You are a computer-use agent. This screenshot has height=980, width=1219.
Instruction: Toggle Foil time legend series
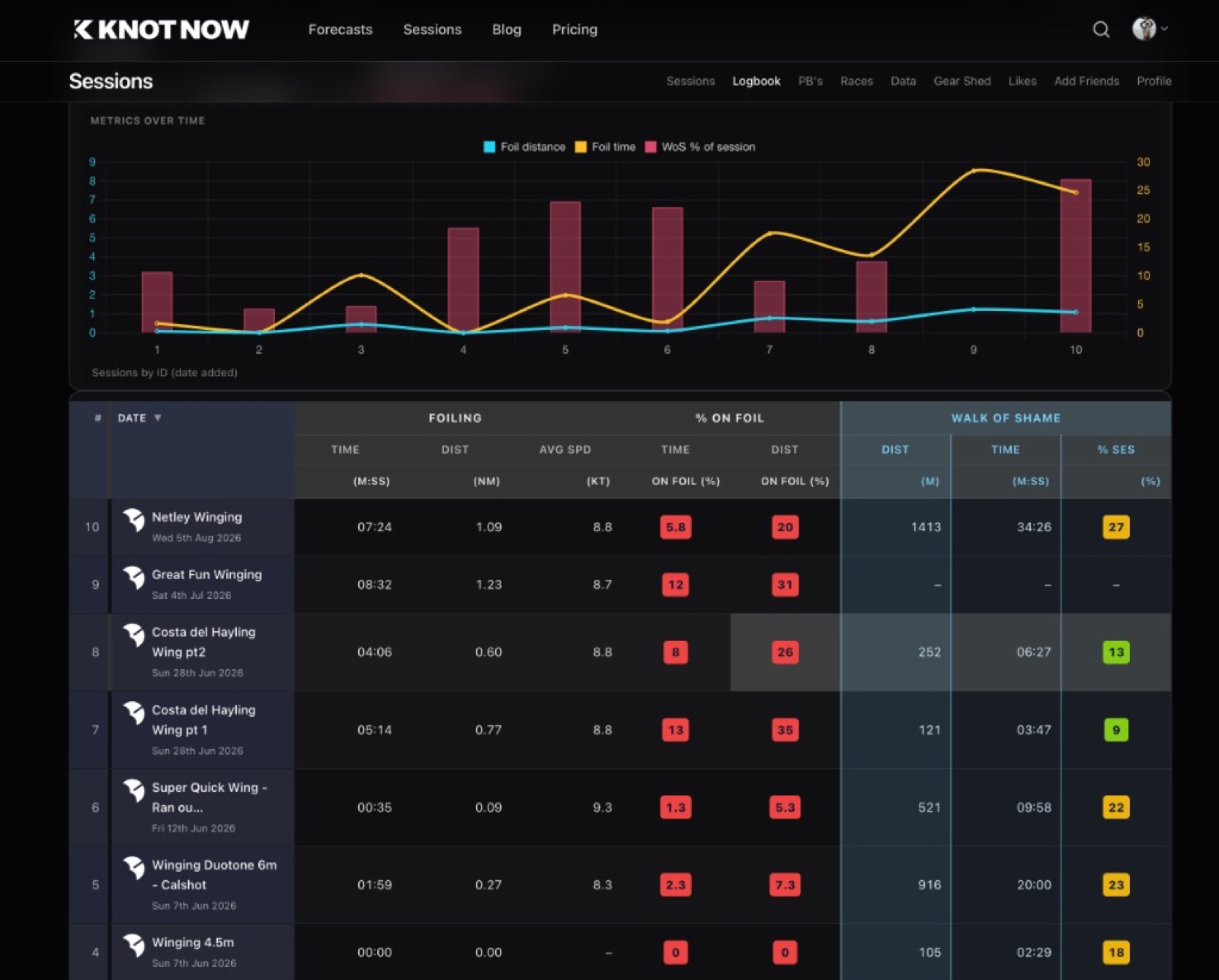605,147
